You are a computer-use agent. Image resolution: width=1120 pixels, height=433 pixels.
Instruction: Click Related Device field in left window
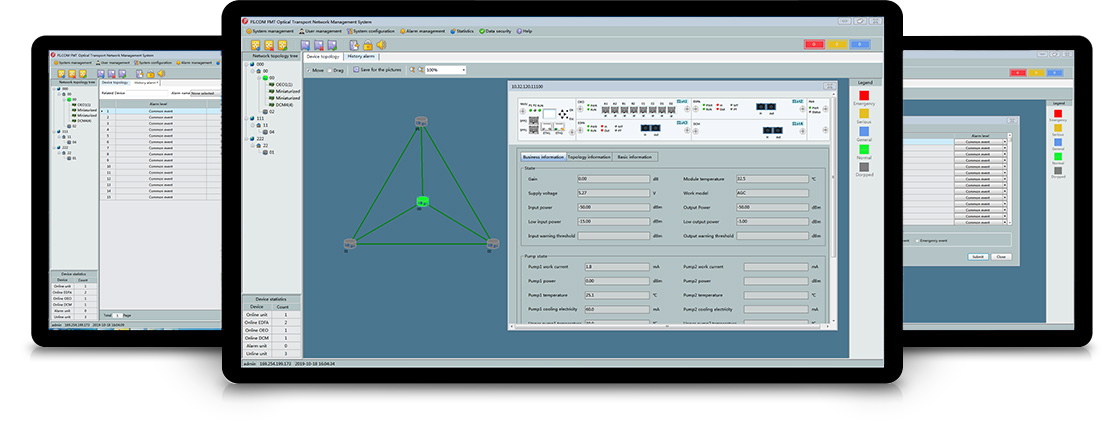click(x=146, y=93)
